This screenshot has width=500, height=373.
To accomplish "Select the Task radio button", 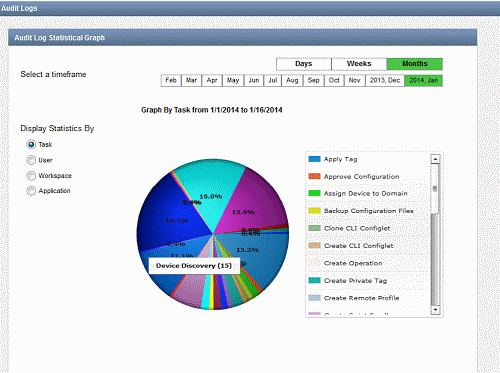I will pyautogui.click(x=31, y=145).
